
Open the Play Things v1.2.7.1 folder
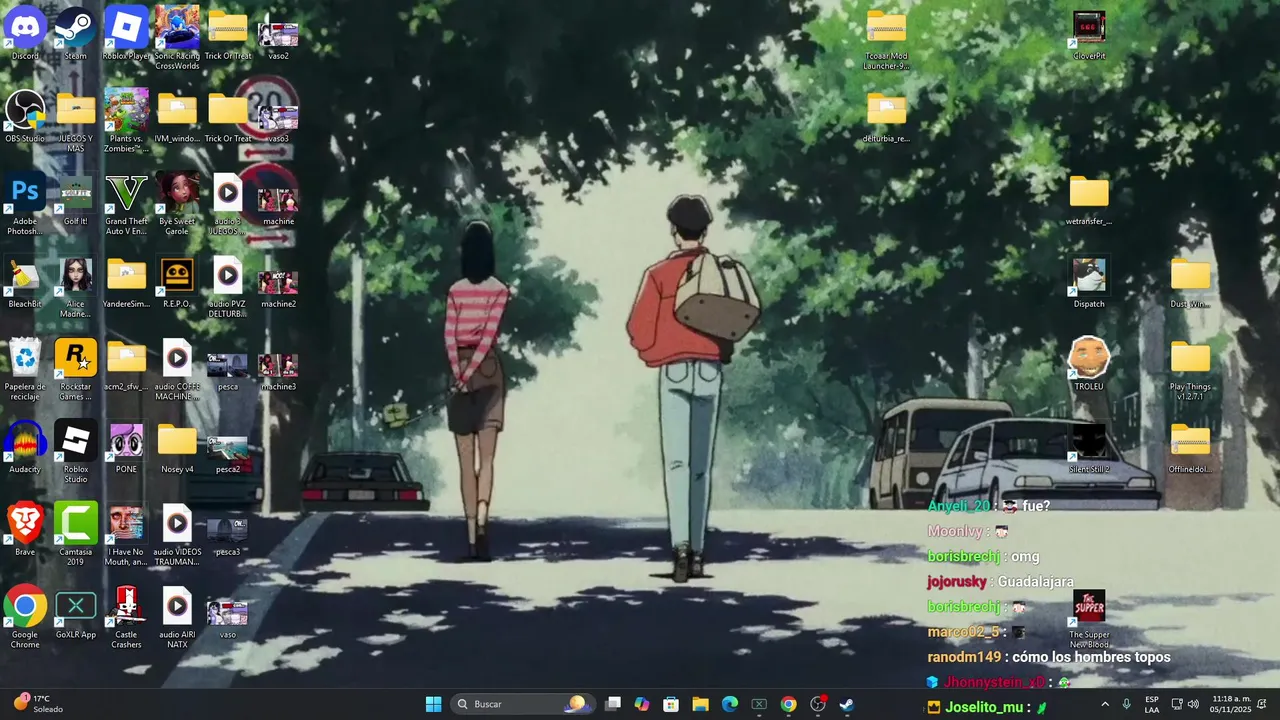coord(1190,369)
